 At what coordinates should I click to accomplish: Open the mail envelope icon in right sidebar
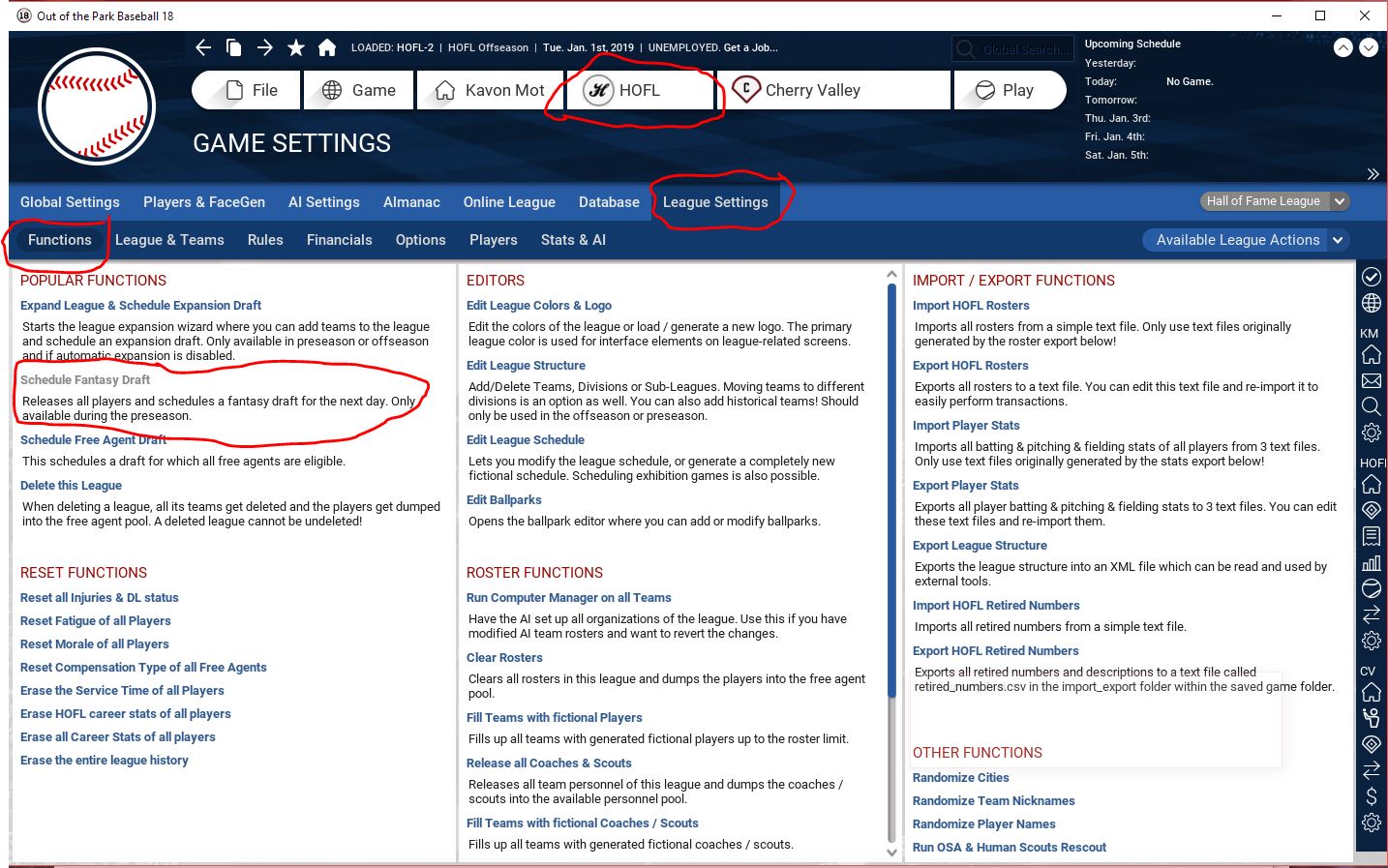1371,380
